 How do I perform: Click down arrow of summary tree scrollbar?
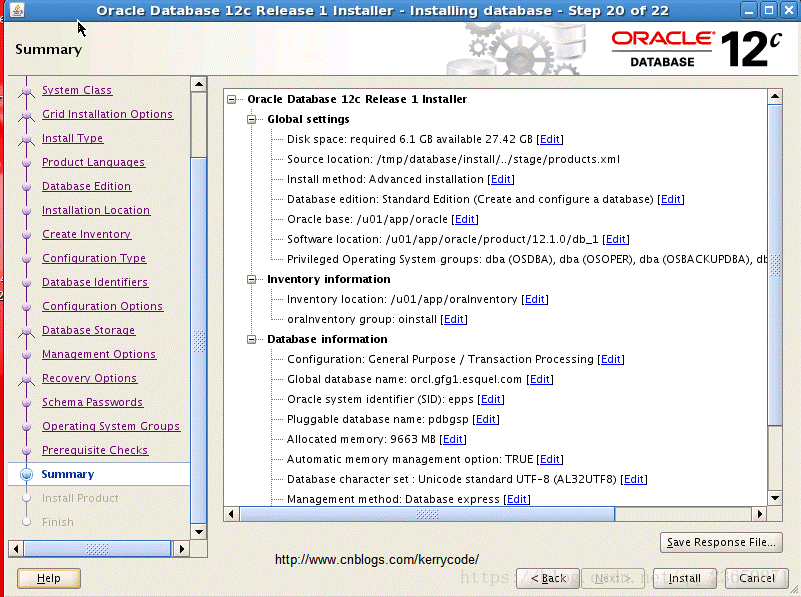tap(775, 498)
